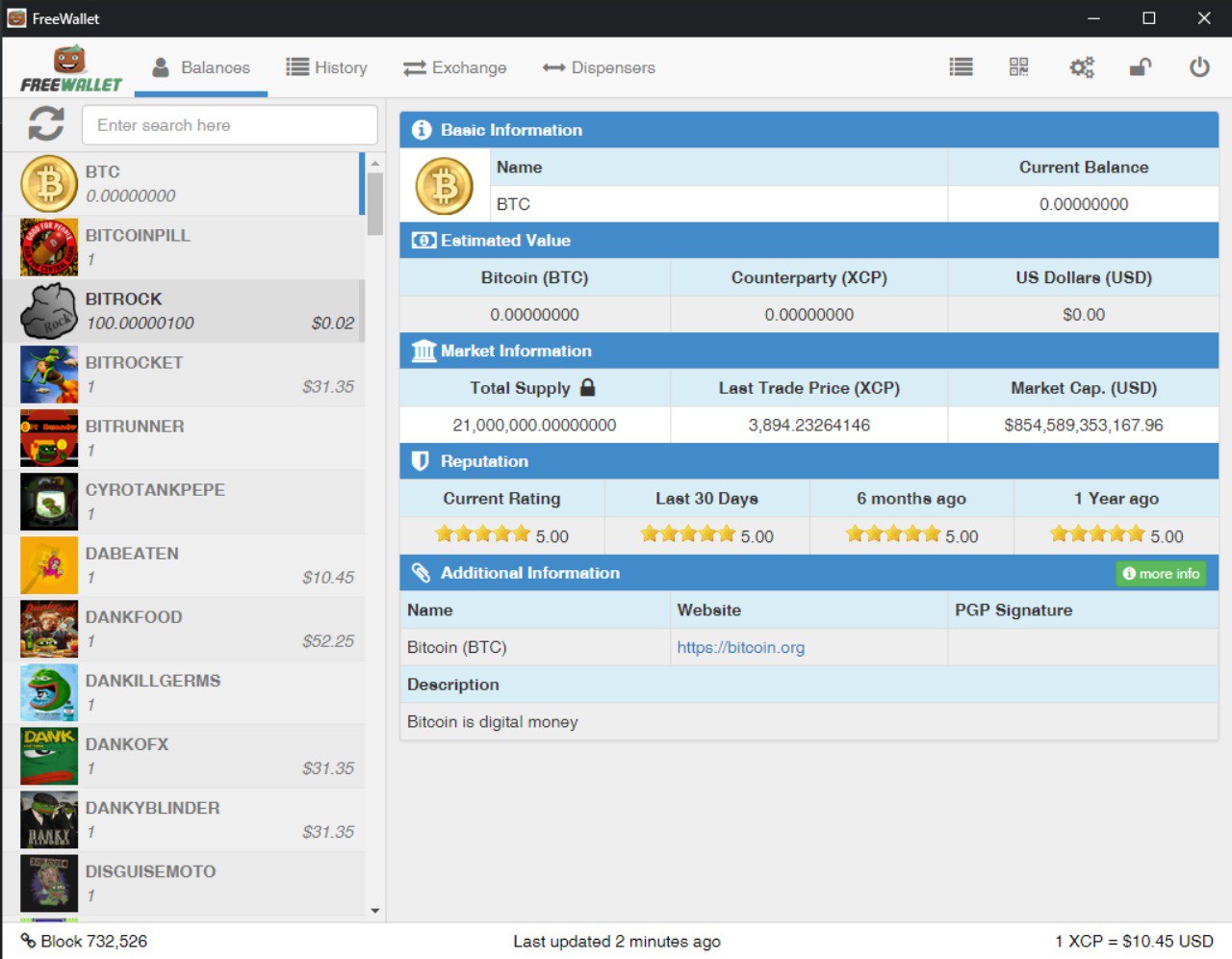1232x959 pixels.
Task: Click the BITROCK rock image
Action: tap(49, 311)
